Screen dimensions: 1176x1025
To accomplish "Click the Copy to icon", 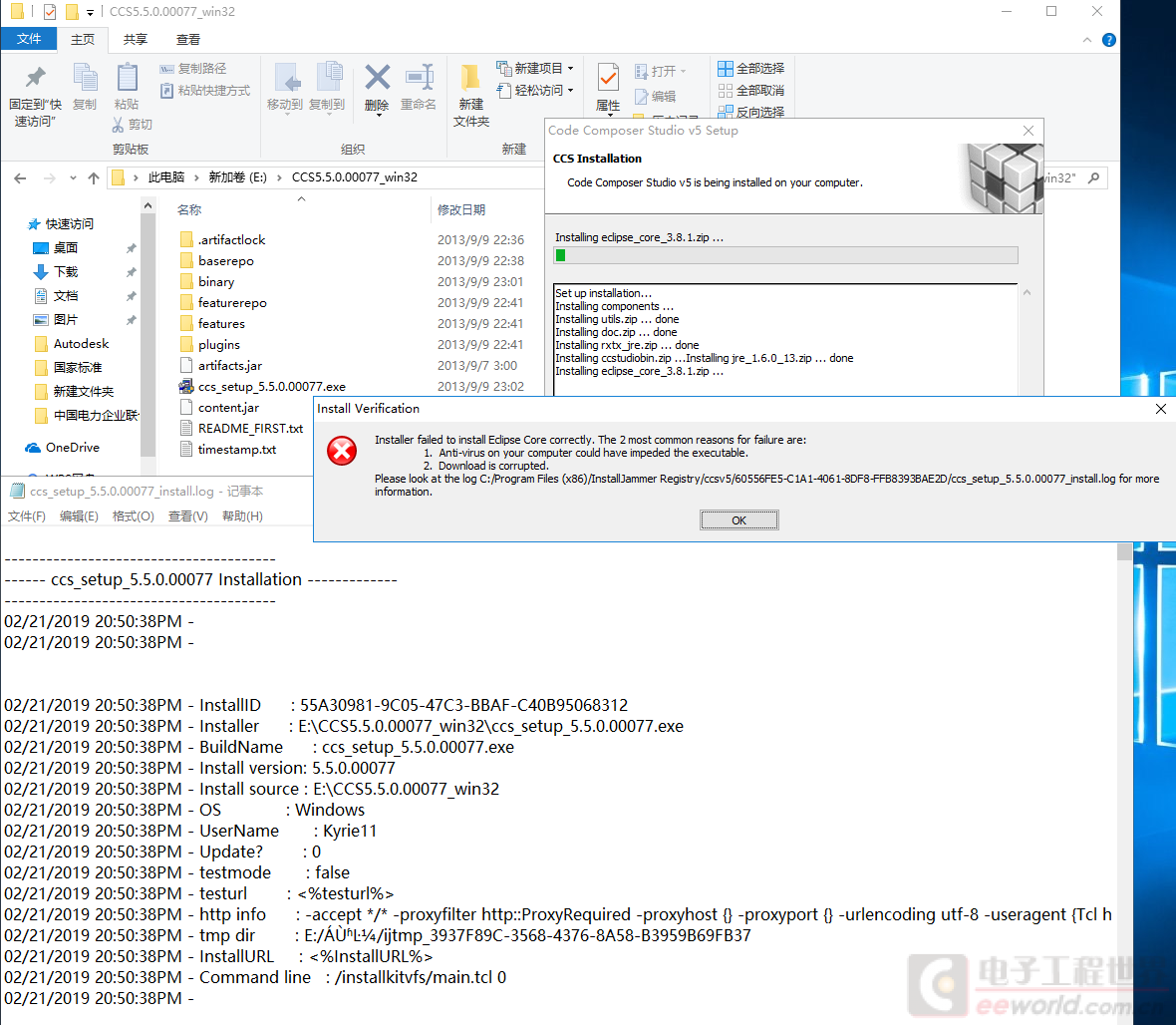I will pyautogui.click(x=329, y=78).
